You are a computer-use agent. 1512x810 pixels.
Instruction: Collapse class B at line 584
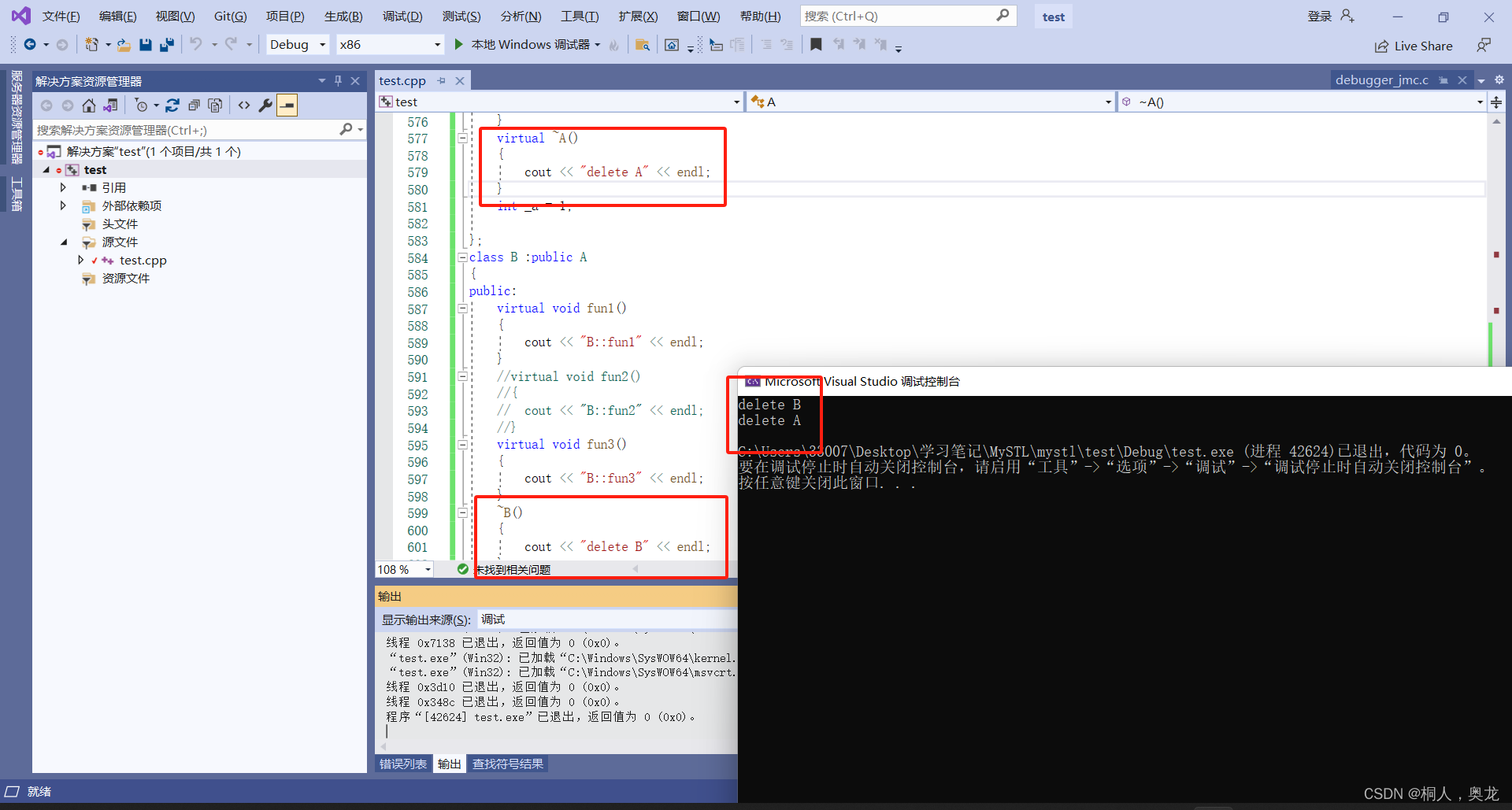coord(462,257)
